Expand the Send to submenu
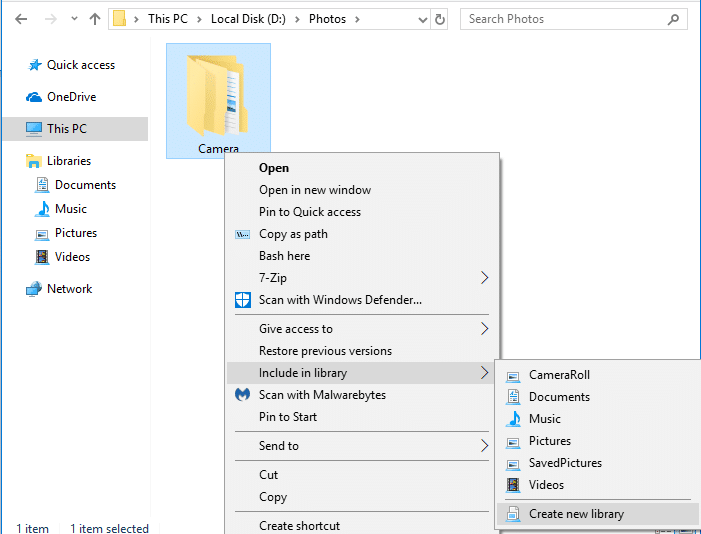The height and width of the screenshot is (534, 701). pos(485,446)
